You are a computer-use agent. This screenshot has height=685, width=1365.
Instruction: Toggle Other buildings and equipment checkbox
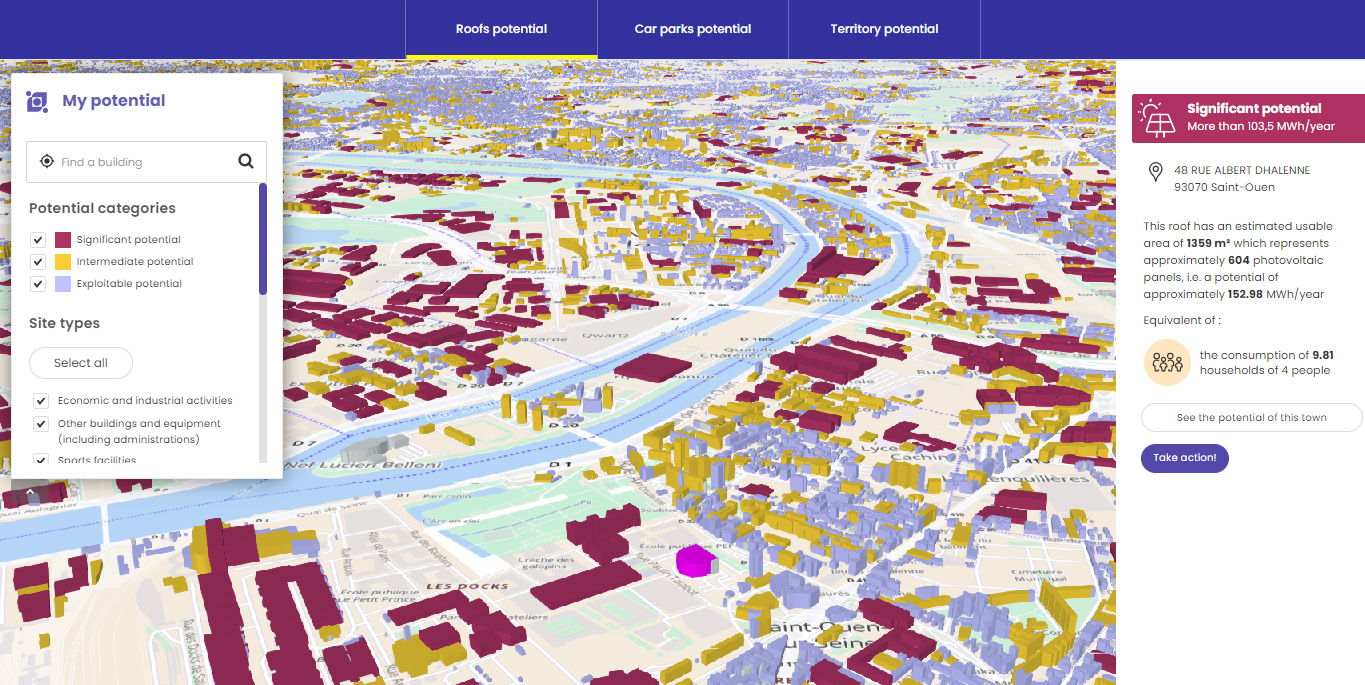click(41, 424)
